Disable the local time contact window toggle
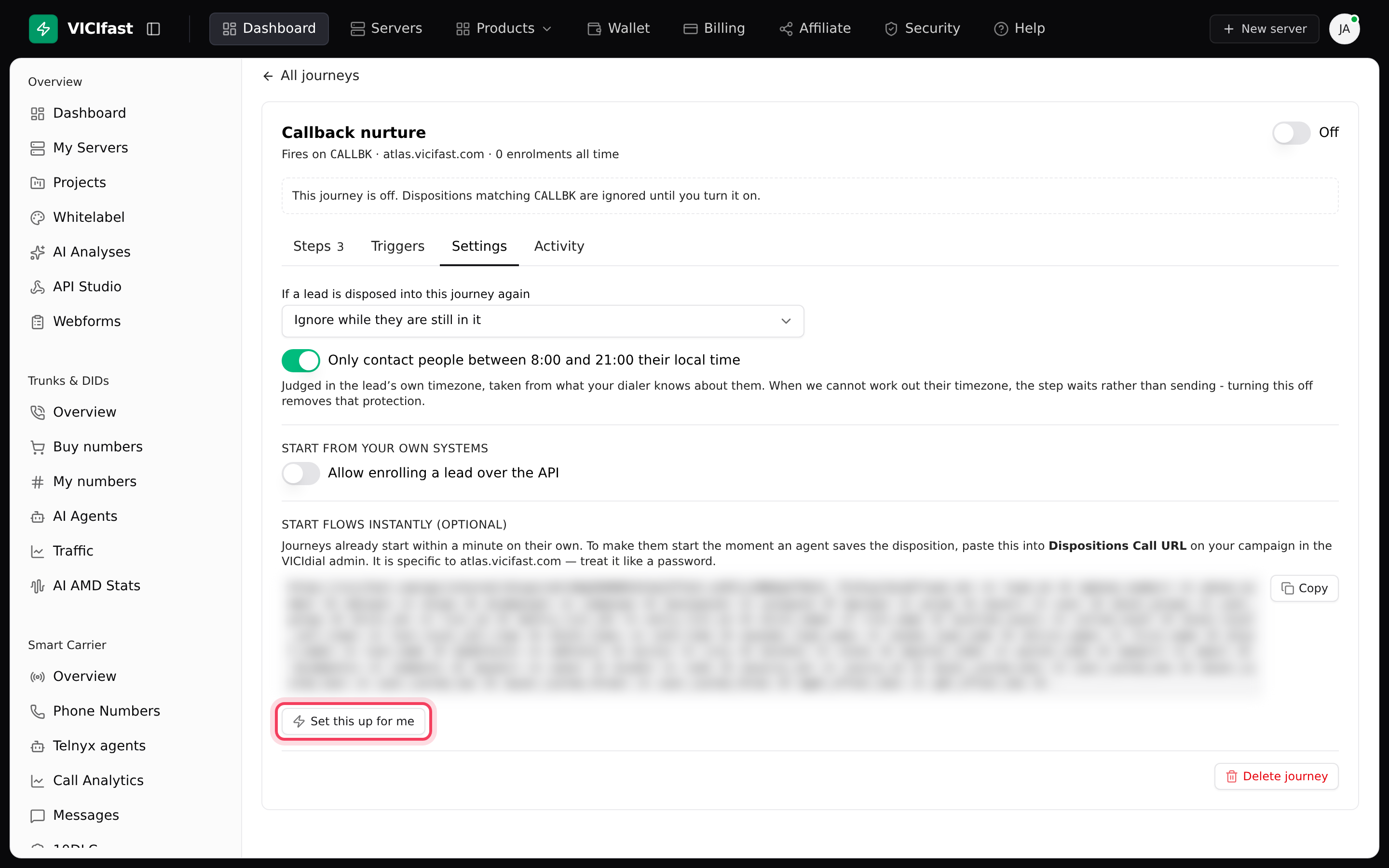The image size is (1389, 868). 301,361
